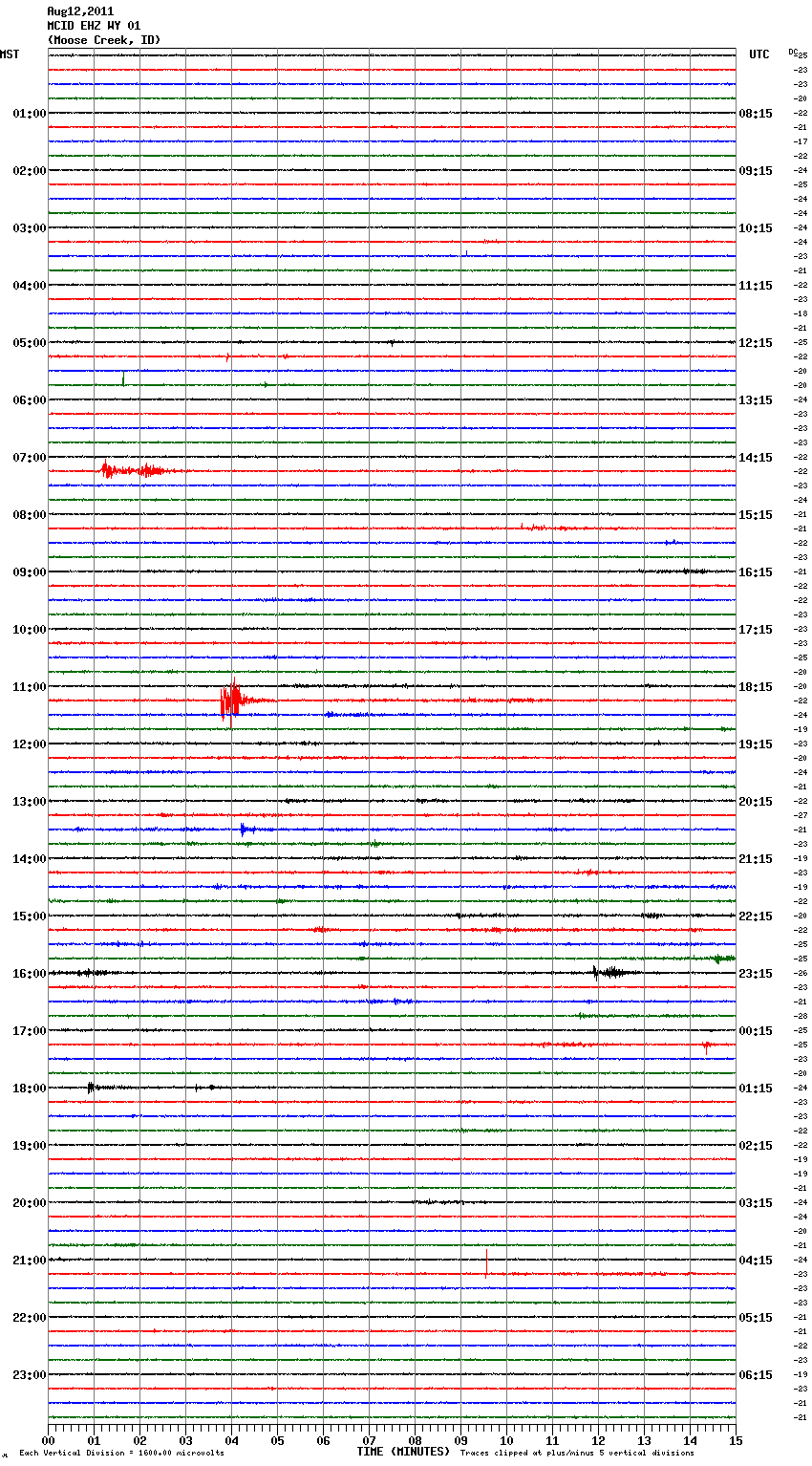
Task: Click the 11:15 UTC time label
Action: click(x=756, y=286)
